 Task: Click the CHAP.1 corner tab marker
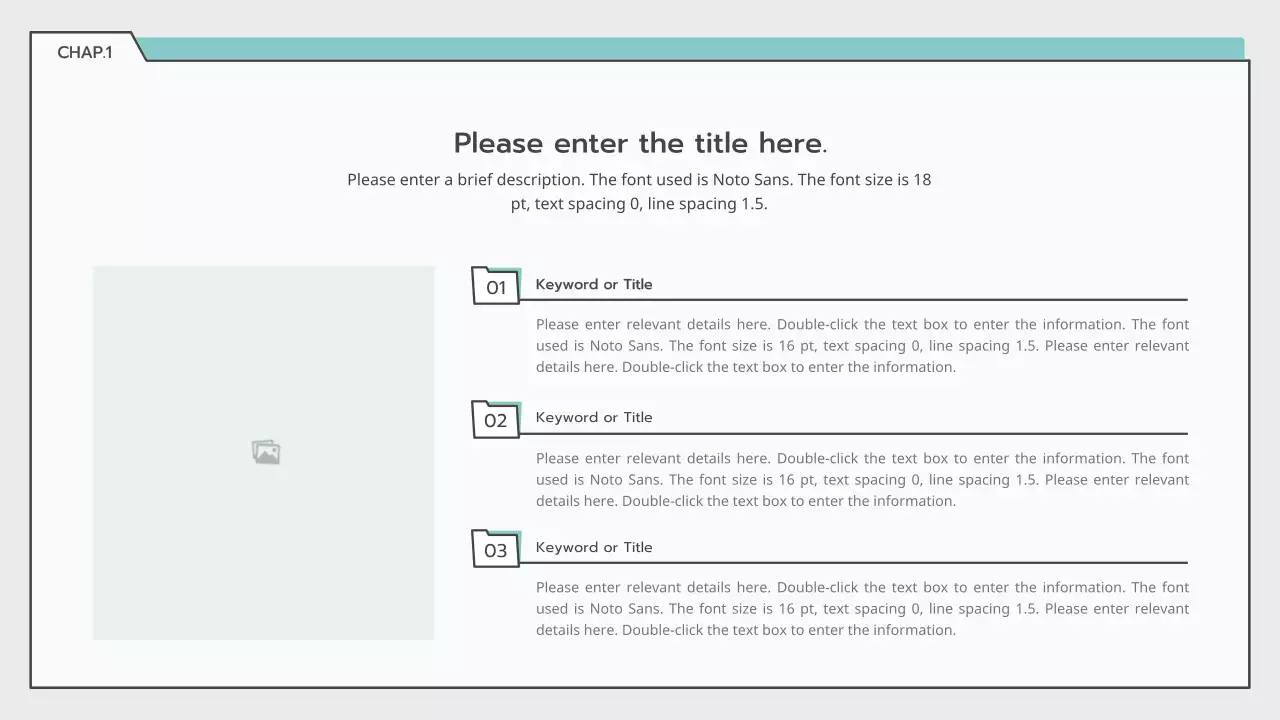85,53
